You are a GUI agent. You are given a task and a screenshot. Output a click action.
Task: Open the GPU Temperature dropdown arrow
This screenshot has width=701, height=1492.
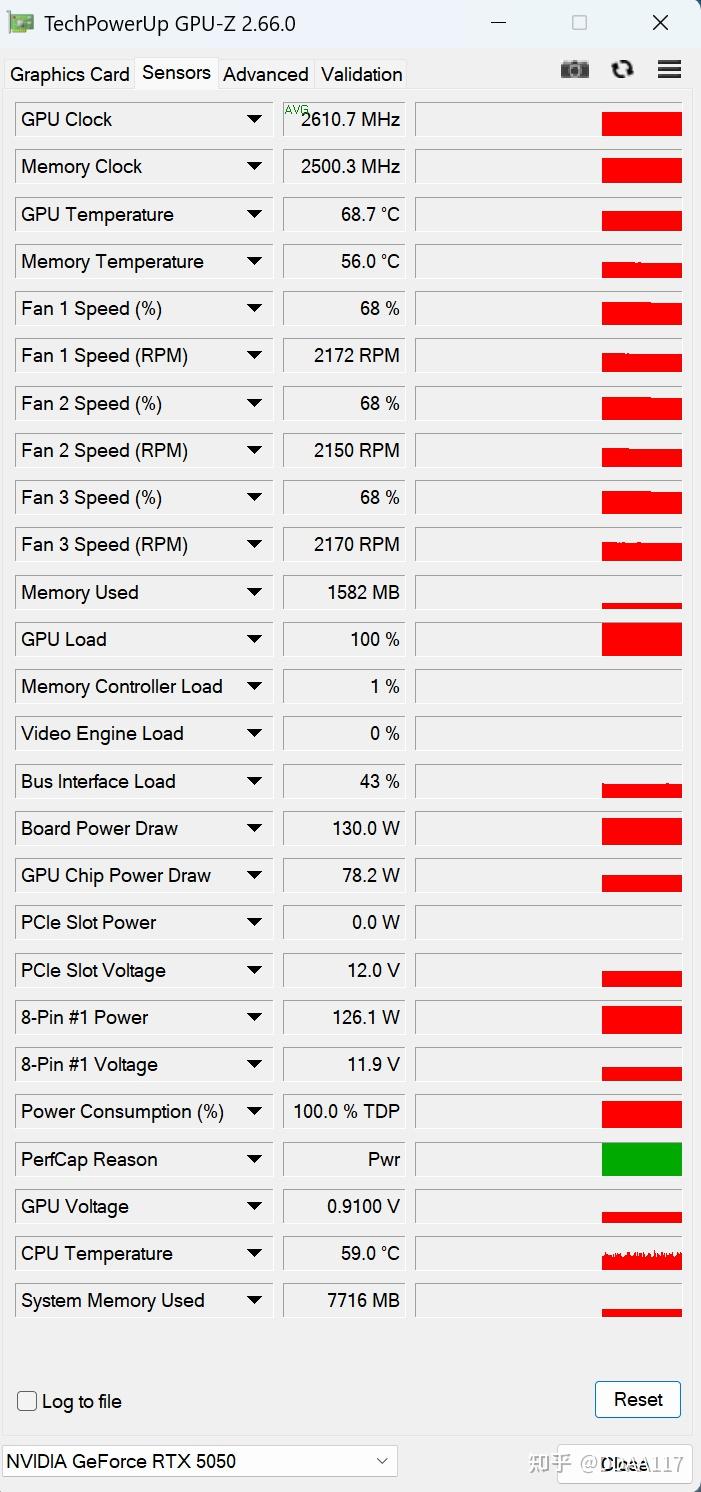click(254, 214)
